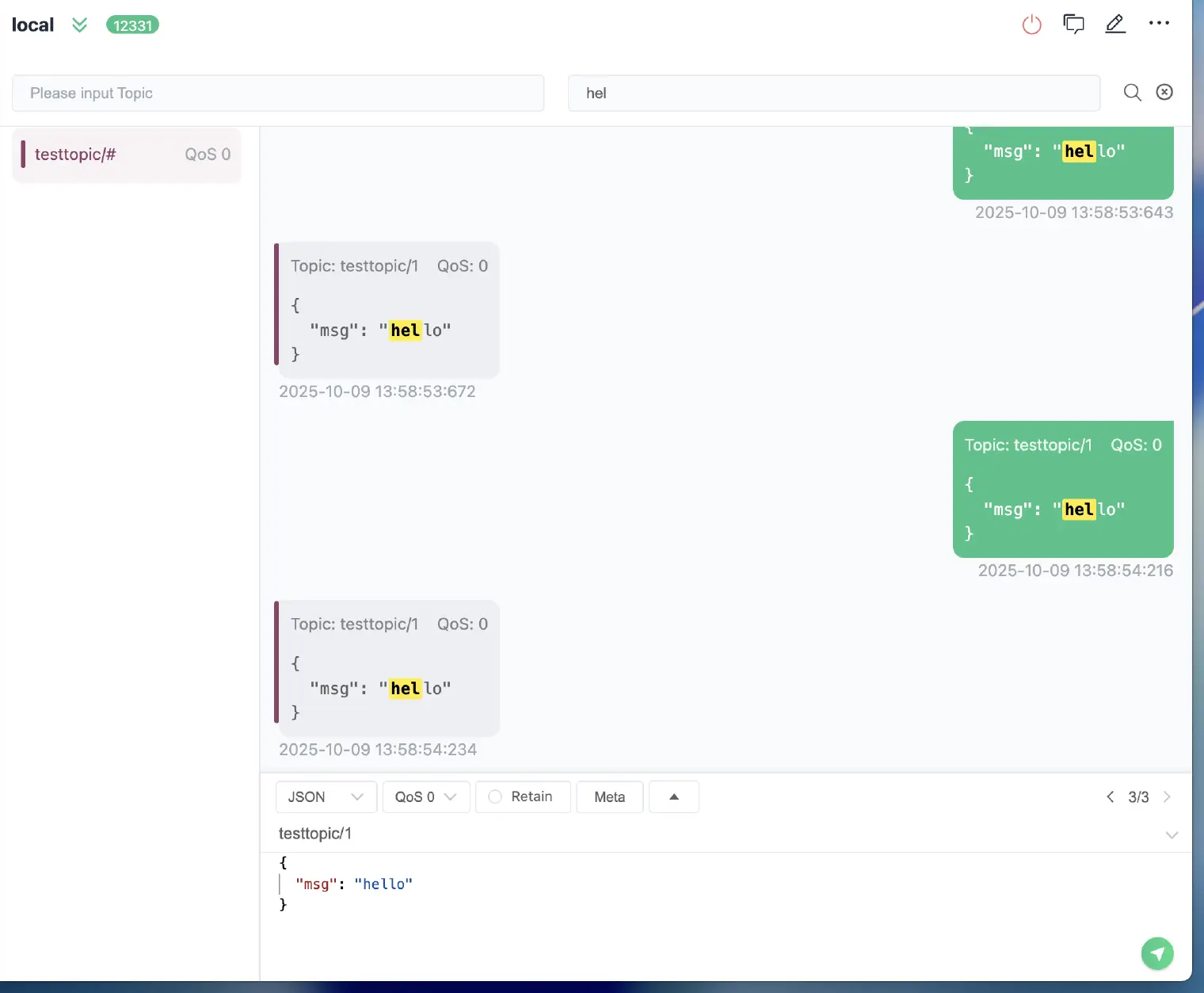Click the Please input Topic field

pyautogui.click(x=277, y=94)
